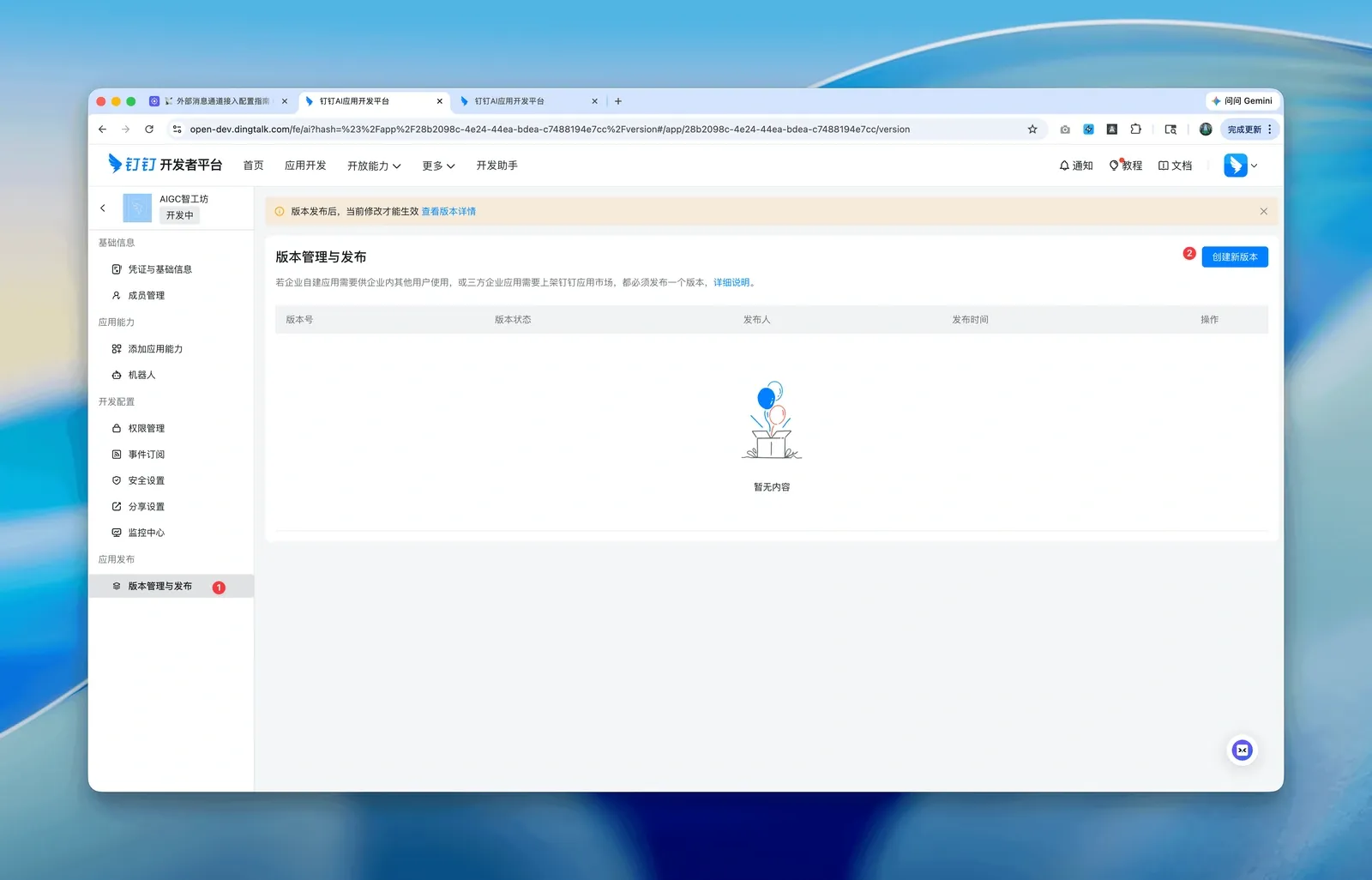Click the Chrome profile avatar

click(x=1206, y=130)
